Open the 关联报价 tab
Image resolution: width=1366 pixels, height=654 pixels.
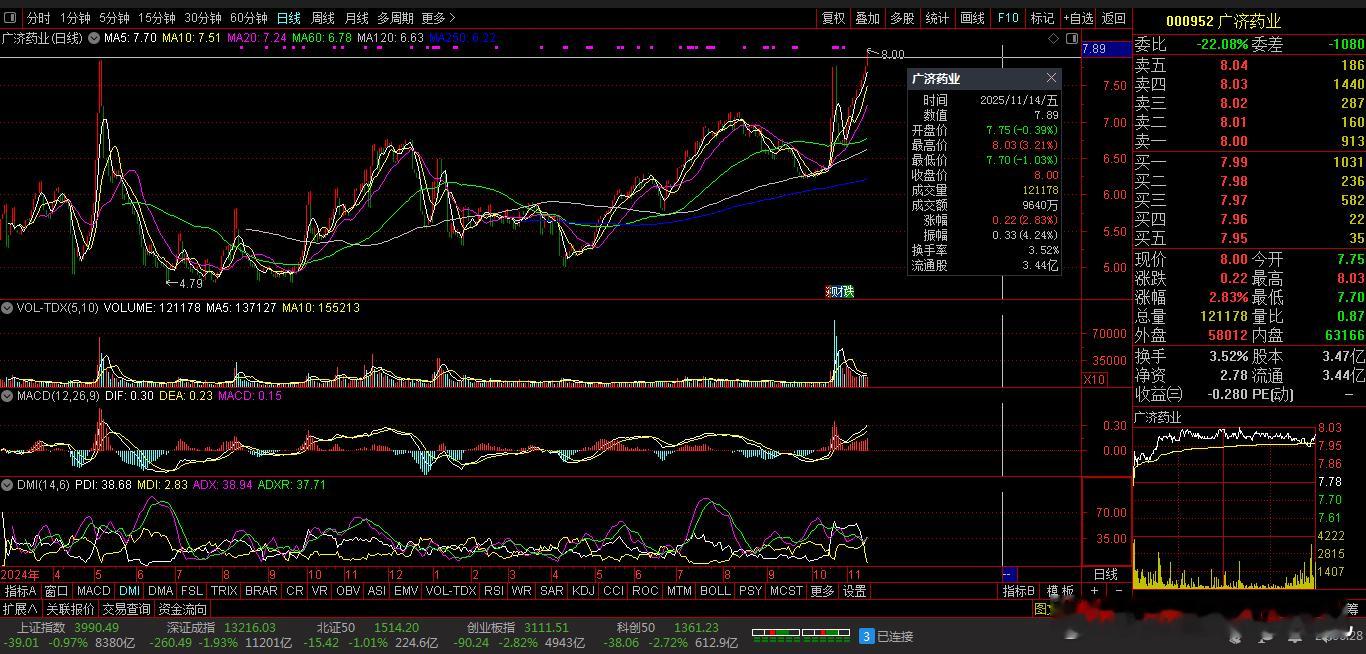(x=70, y=609)
